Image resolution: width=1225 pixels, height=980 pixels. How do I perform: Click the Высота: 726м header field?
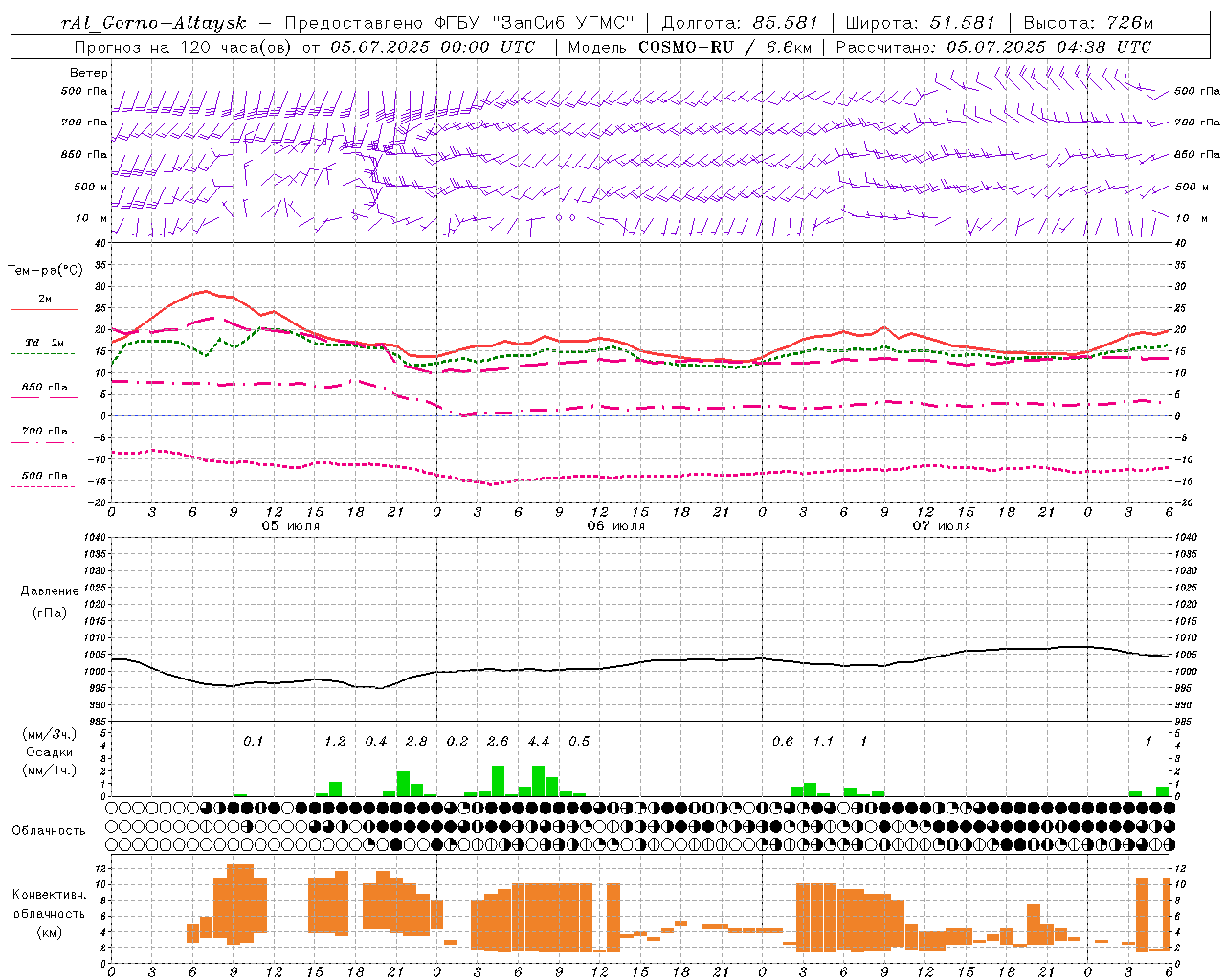[x=1088, y=24]
